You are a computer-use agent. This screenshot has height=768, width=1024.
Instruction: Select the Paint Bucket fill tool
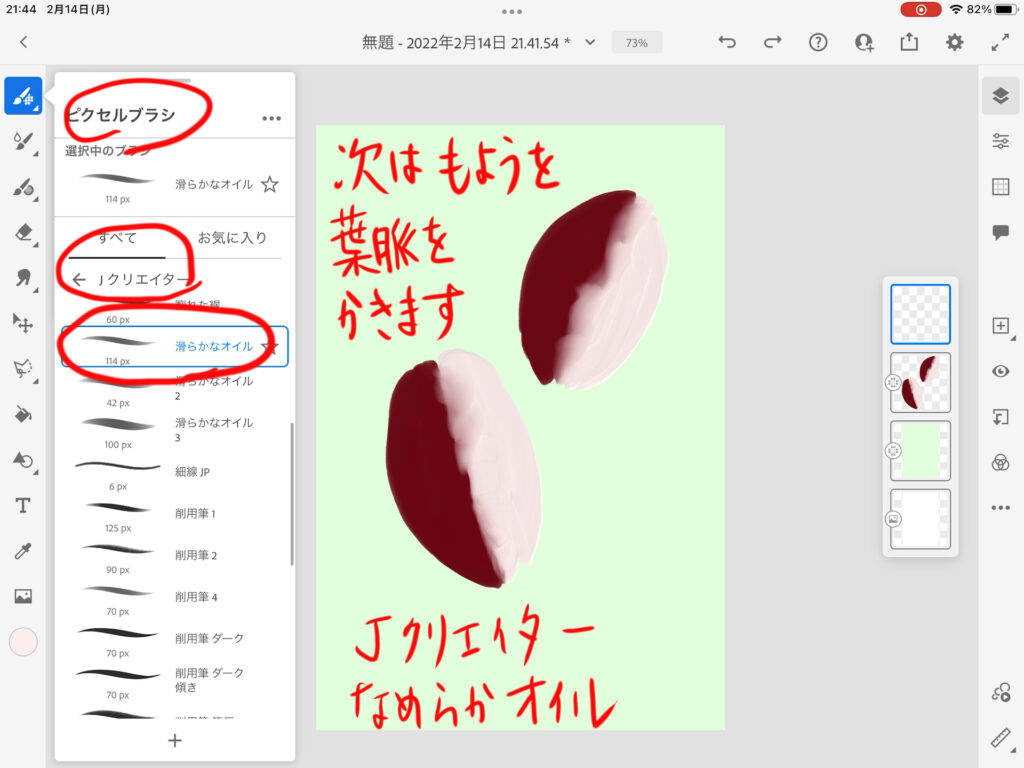pos(23,414)
